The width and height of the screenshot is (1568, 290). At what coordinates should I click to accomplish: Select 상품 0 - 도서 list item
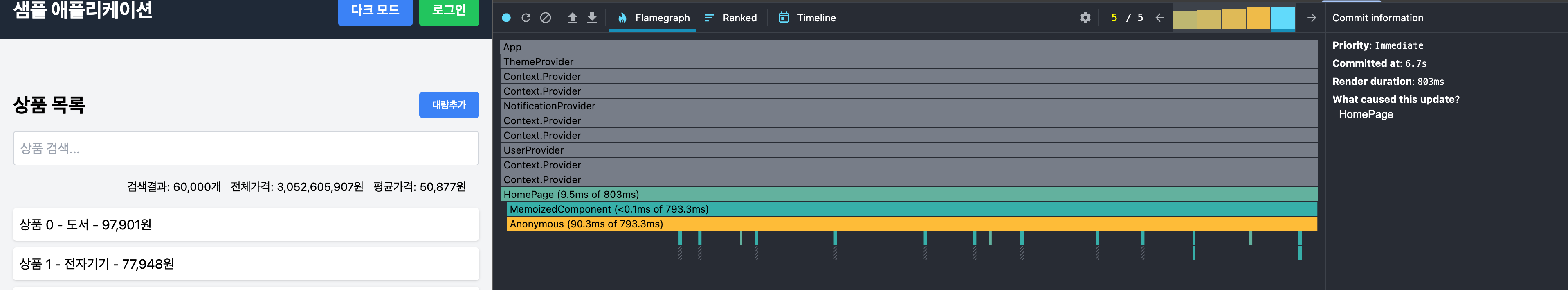click(x=246, y=225)
